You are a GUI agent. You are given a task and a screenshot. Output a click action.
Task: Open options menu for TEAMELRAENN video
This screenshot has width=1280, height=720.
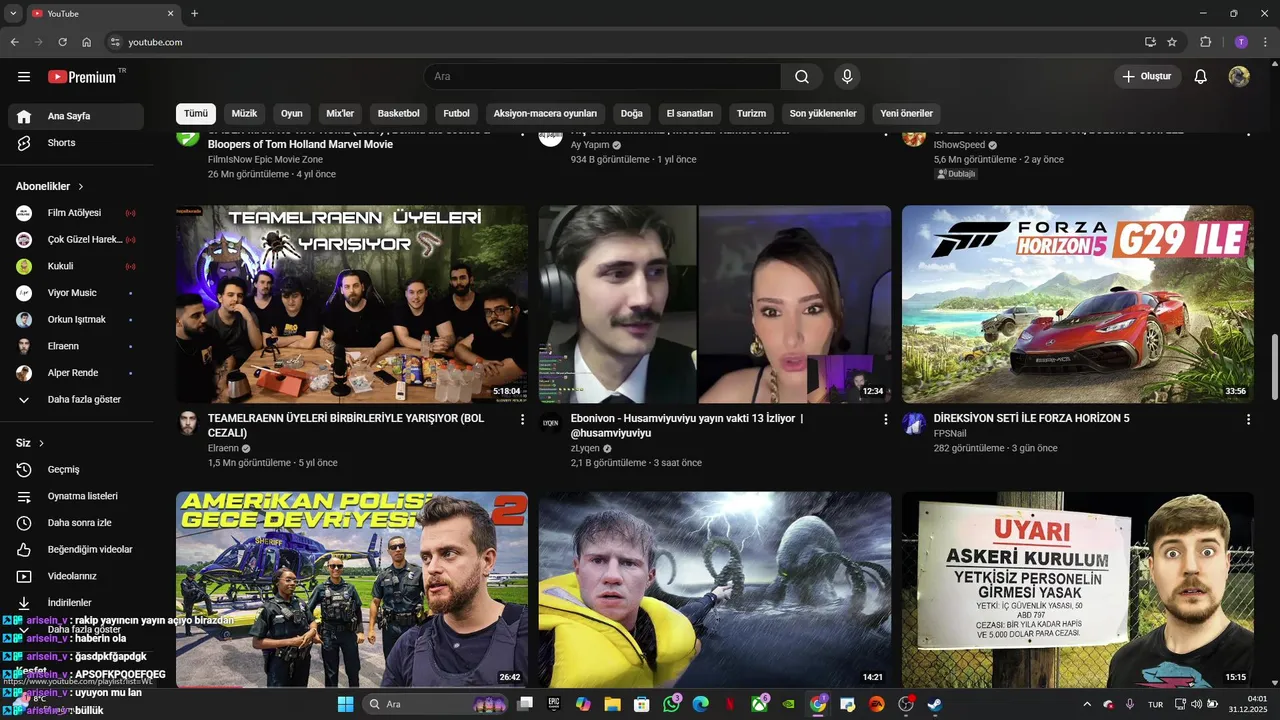click(522, 420)
